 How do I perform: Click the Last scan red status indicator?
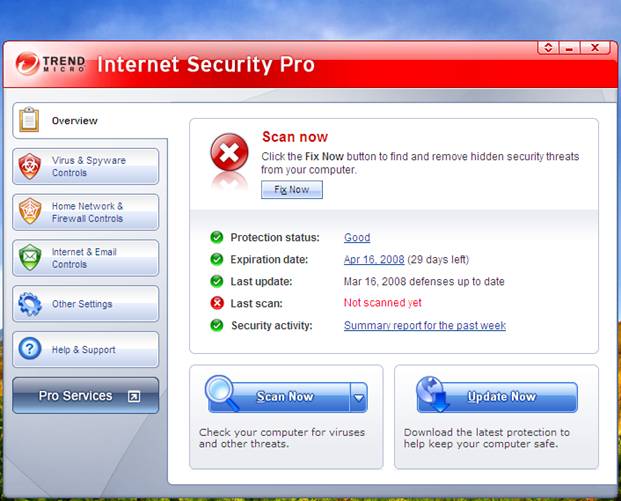pyautogui.click(x=216, y=303)
